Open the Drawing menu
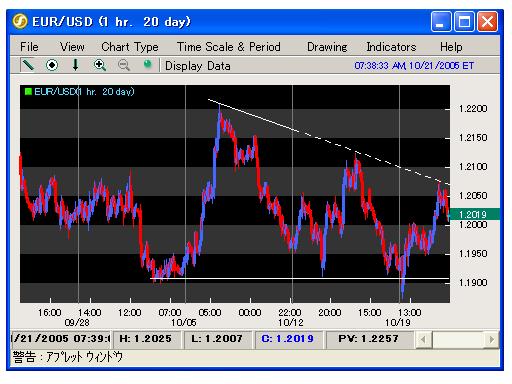The height and width of the screenshot is (384, 512). click(327, 47)
